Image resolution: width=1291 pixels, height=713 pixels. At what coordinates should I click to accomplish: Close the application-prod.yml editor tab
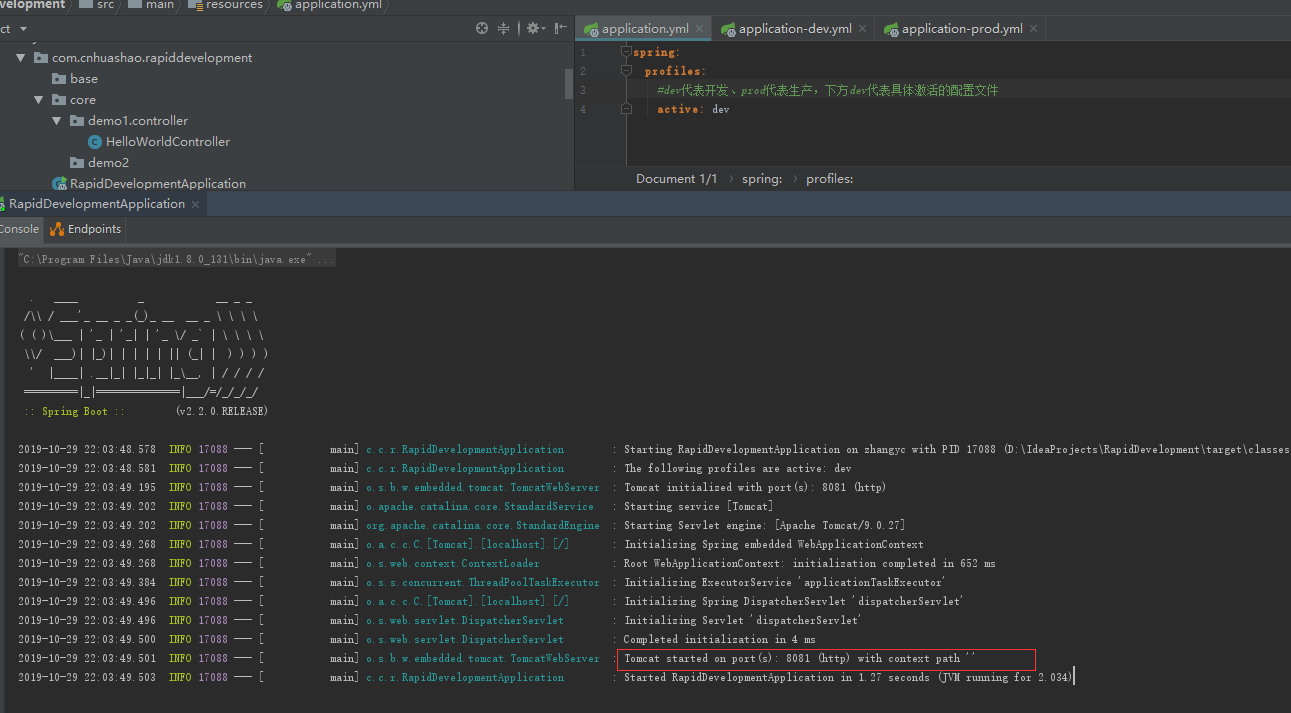[x=1034, y=29]
